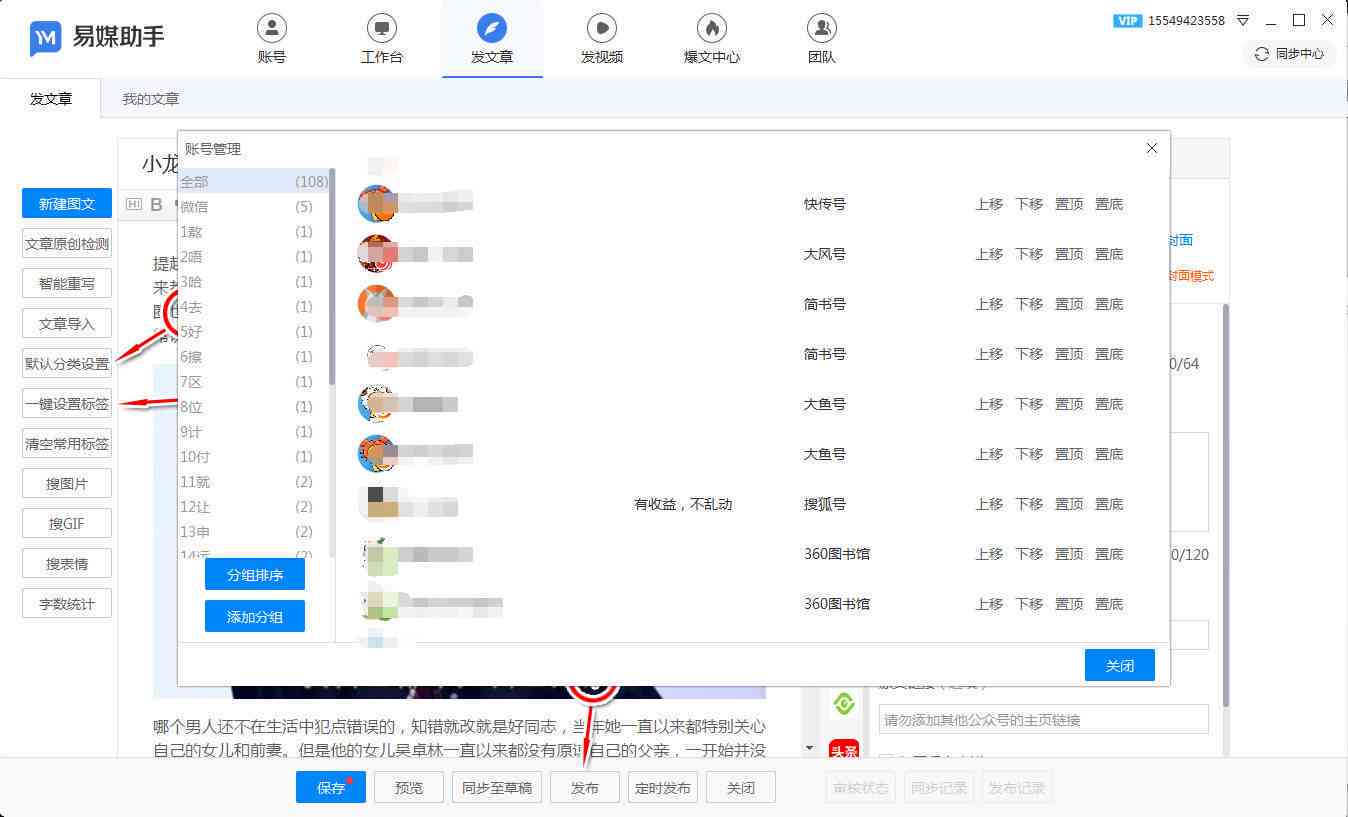Click the blue 保存 button
The height and width of the screenshot is (817, 1348).
pyautogui.click(x=331, y=787)
